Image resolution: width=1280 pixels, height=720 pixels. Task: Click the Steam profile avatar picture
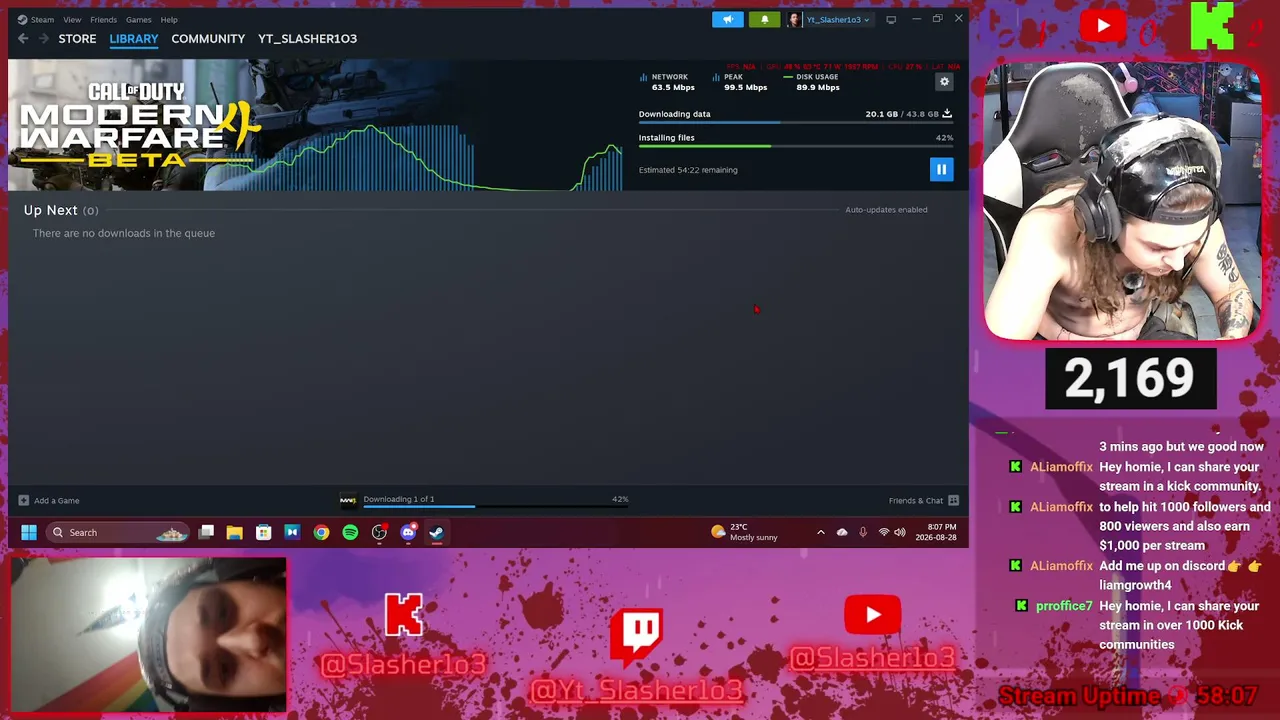coord(794,19)
